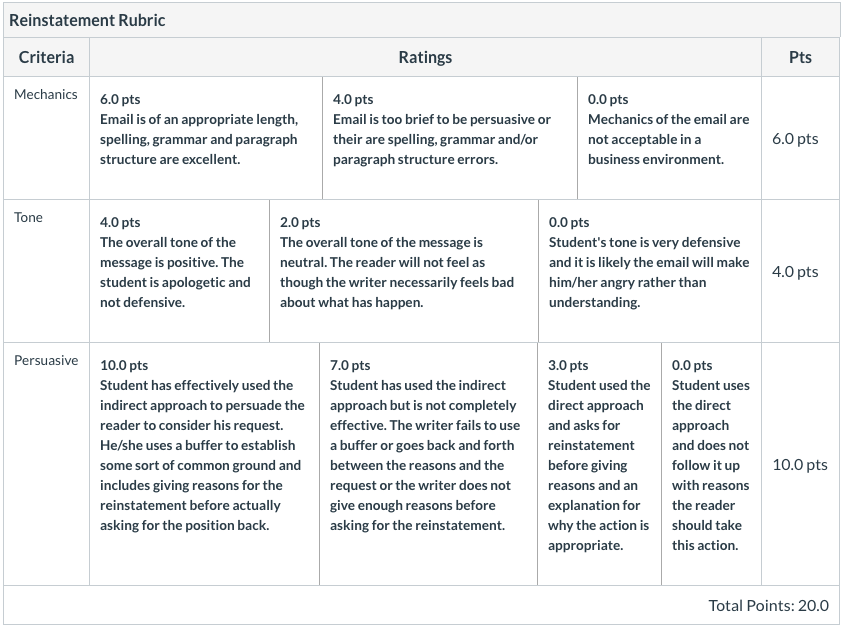Viewport: 844px width, 629px height.
Task: Pick the Persuasive 10.0 pts rating
Action: (205, 464)
